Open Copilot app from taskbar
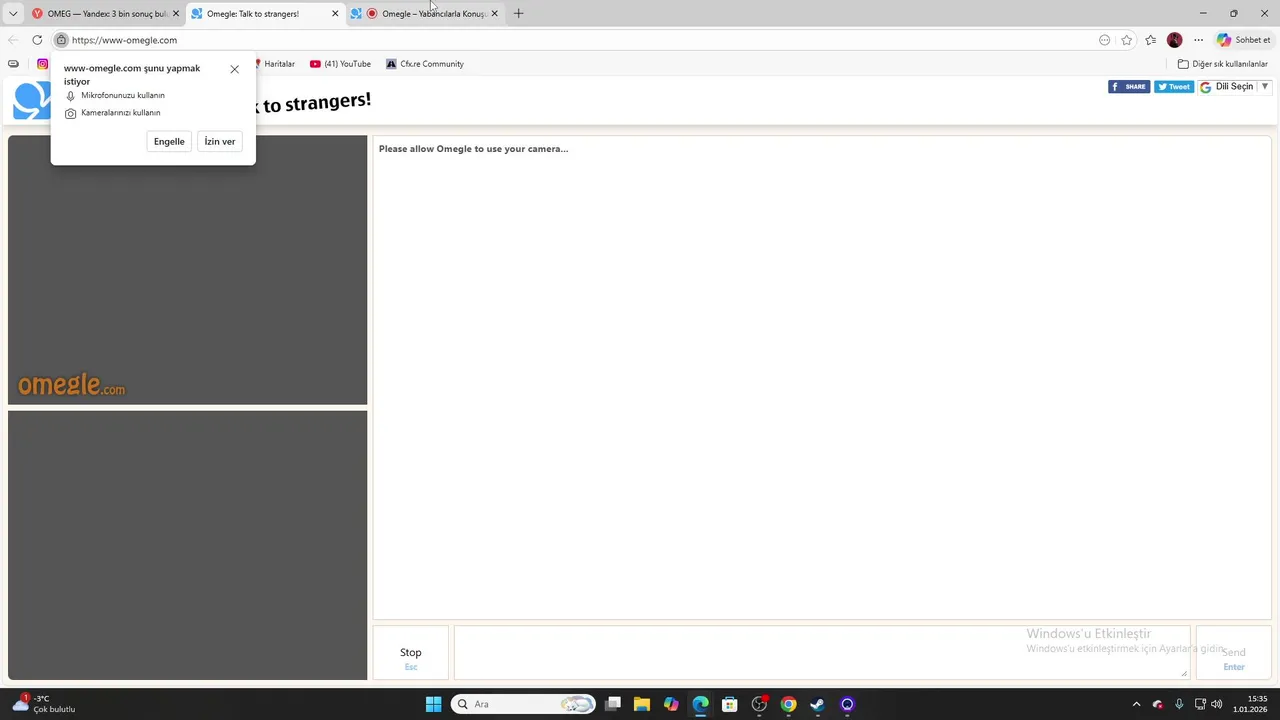The height and width of the screenshot is (720, 1280). tap(671, 704)
